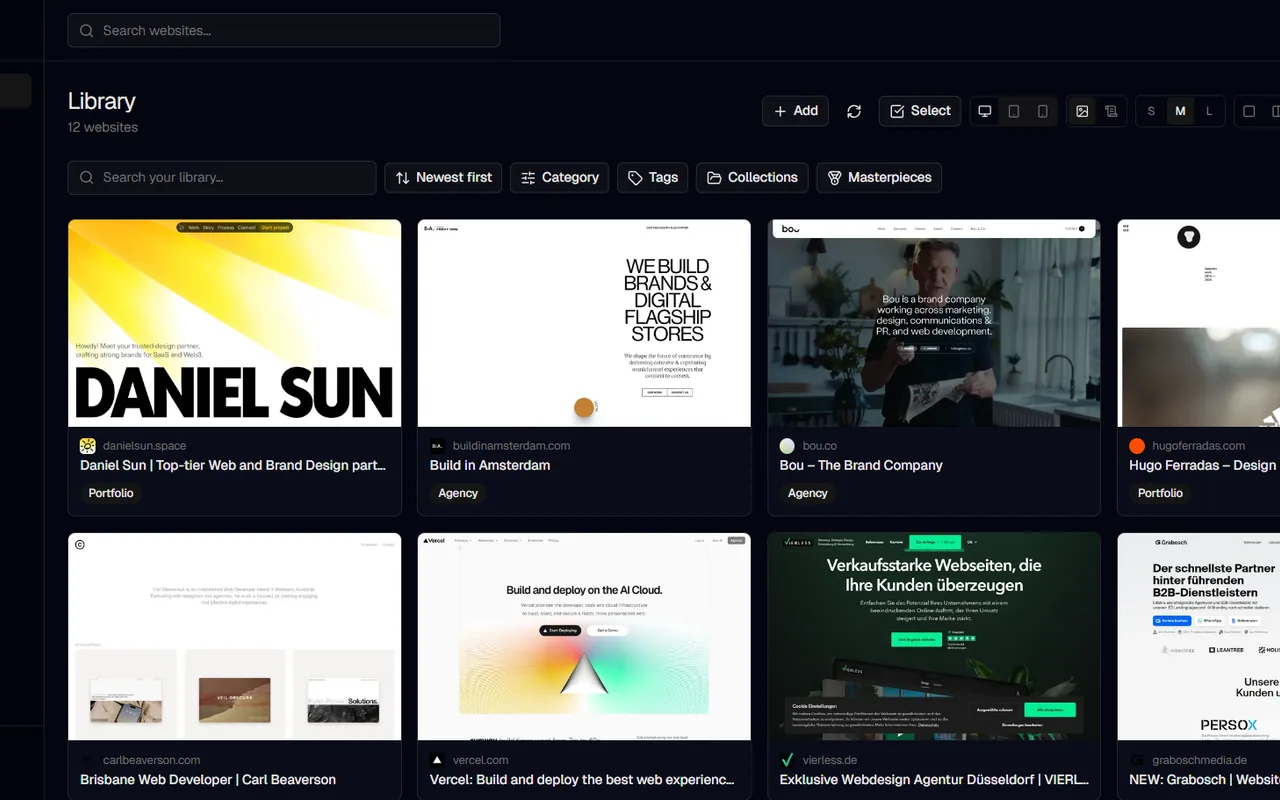1280x800 pixels.
Task: Open 'Brisbane Web Developer | Carl Beaverson' title
Action: (x=208, y=779)
